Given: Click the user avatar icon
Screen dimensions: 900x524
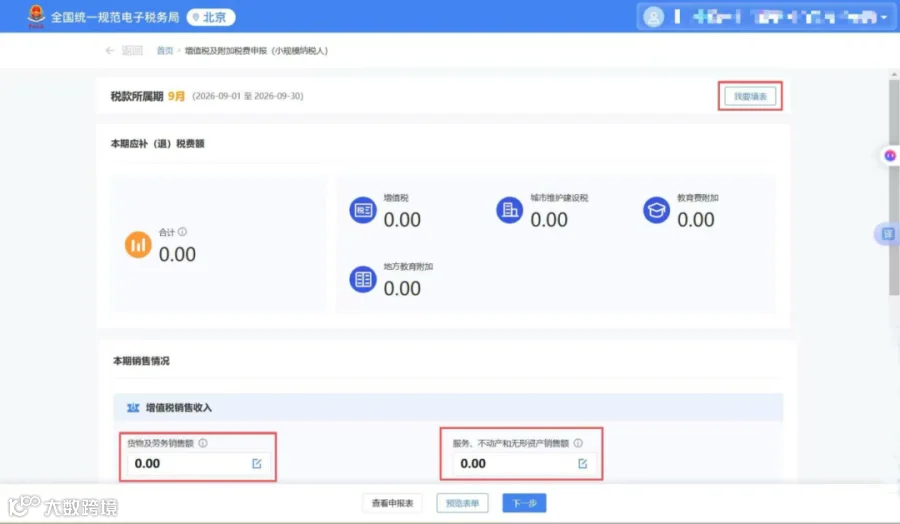Looking at the screenshot, I should coord(653,17).
